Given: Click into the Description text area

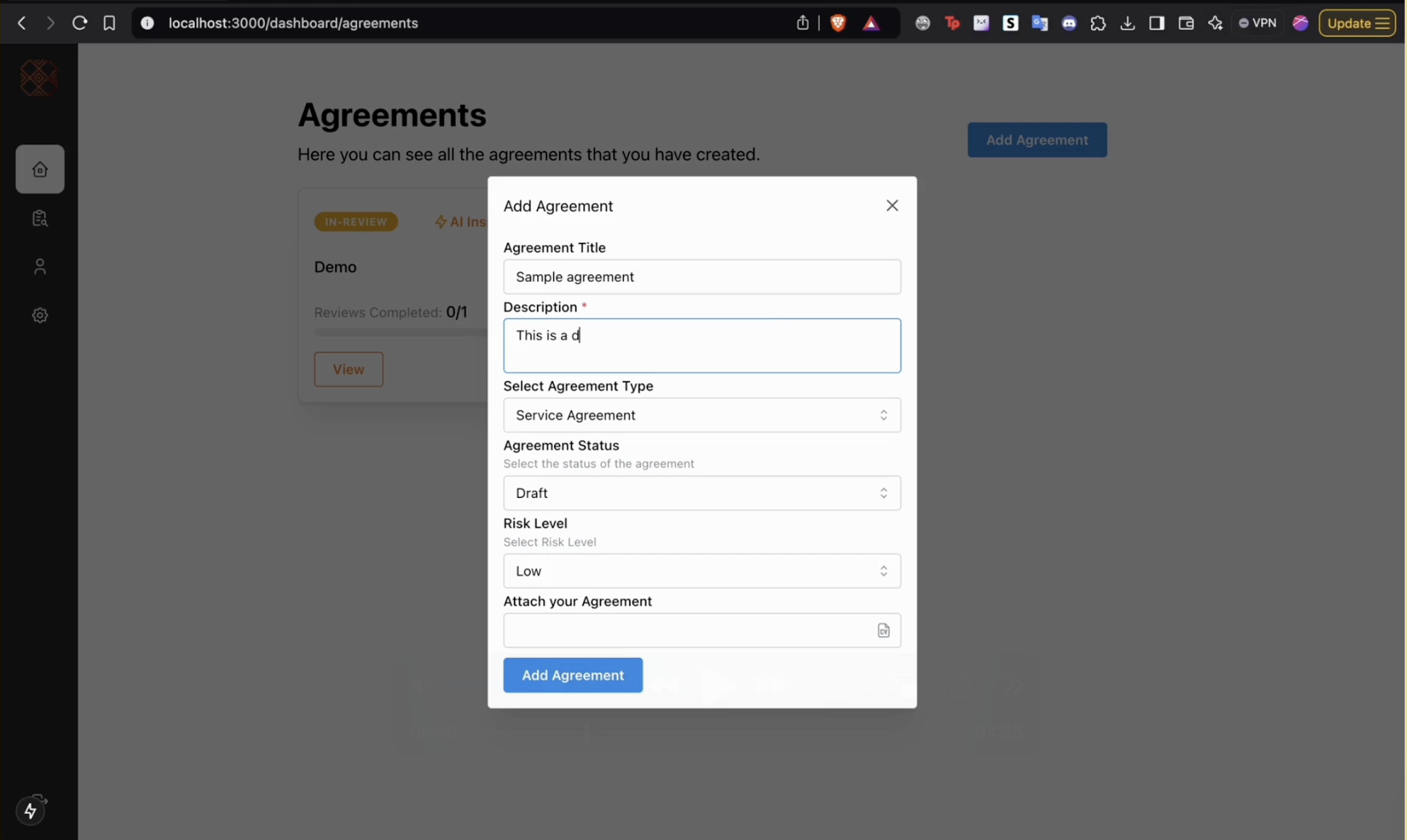Looking at the screenshot, I should tap(701, 346).
